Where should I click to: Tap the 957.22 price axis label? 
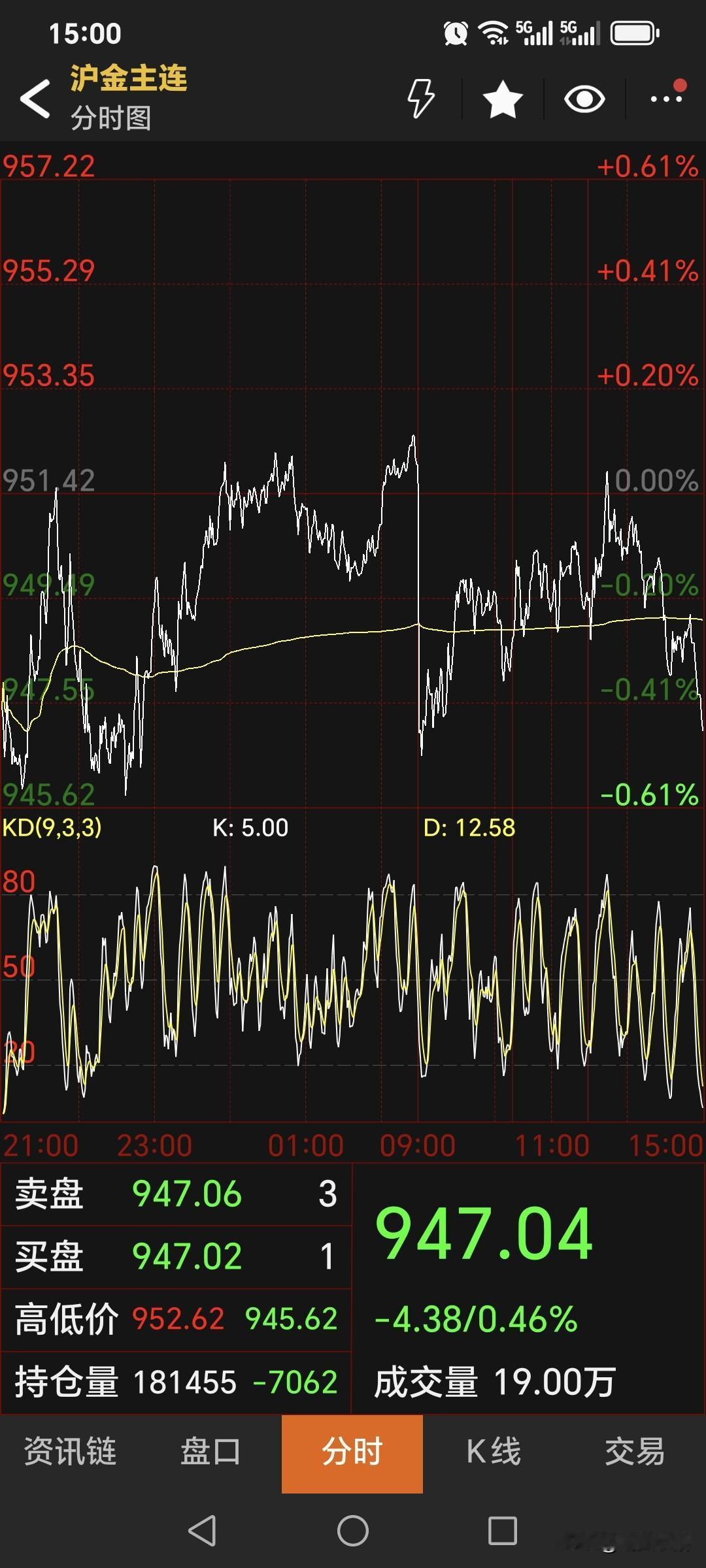click(49, 166)
